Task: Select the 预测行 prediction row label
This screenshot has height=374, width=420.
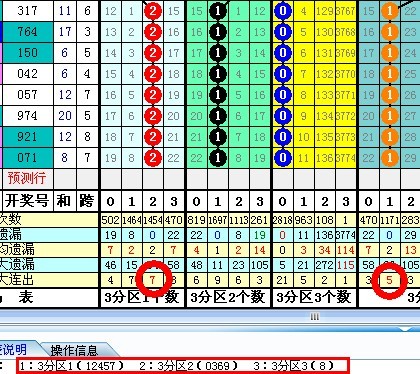Action: coord(27,178)
